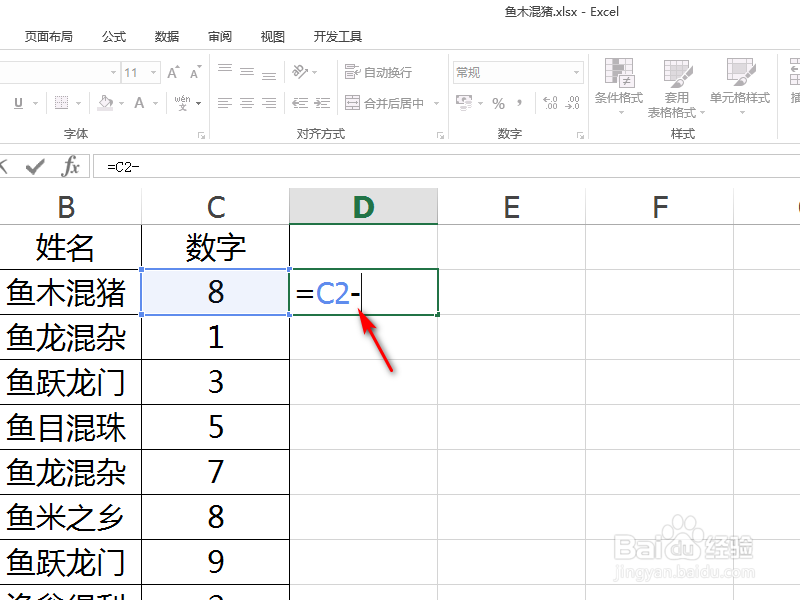Viewport: 800px width, 600px height.
Task: Click 合并后居中 merge and center
Action: 384,103
